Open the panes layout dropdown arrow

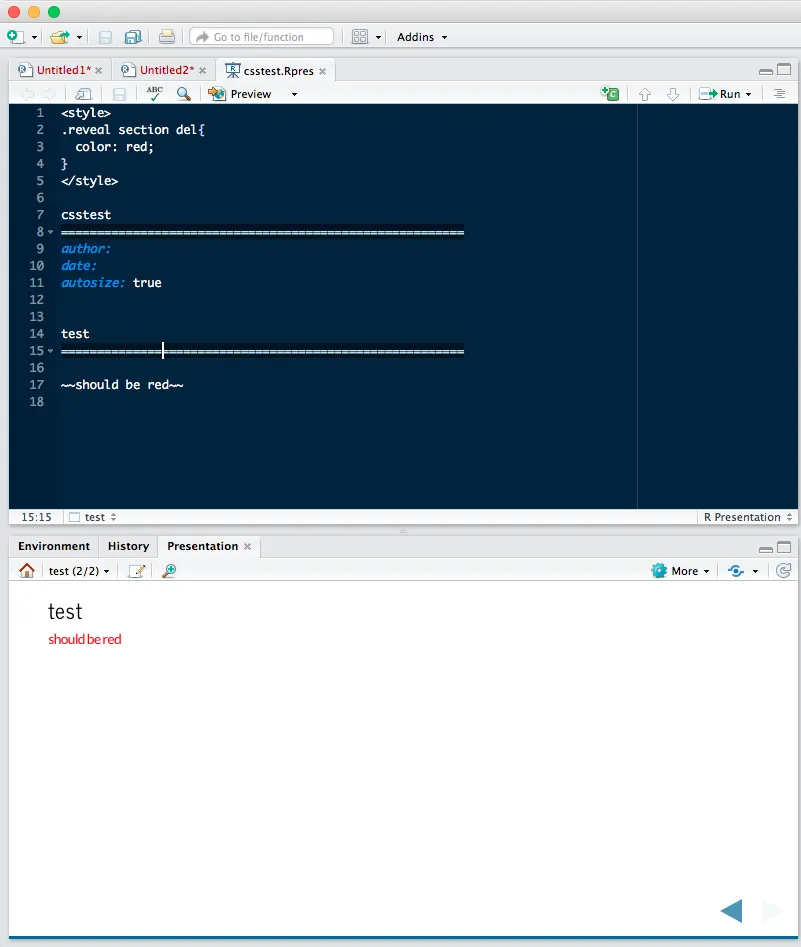click(x=379, y=37)
